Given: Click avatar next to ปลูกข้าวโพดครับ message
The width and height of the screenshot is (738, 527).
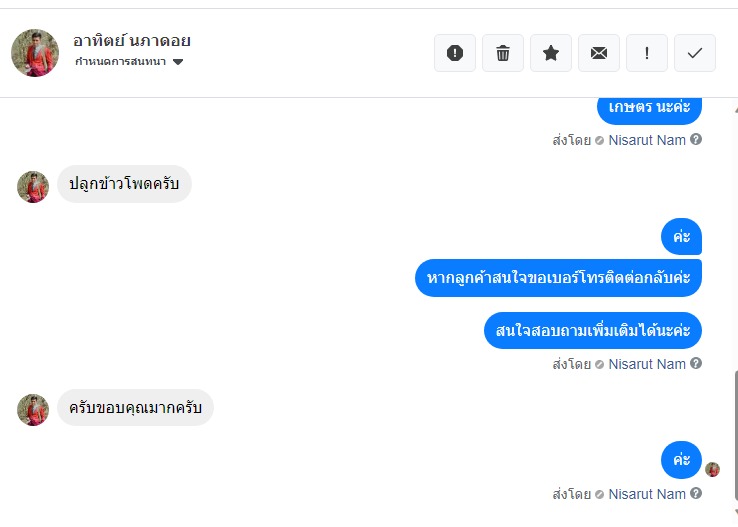Looking at the screenshot, I should [33, 187].
